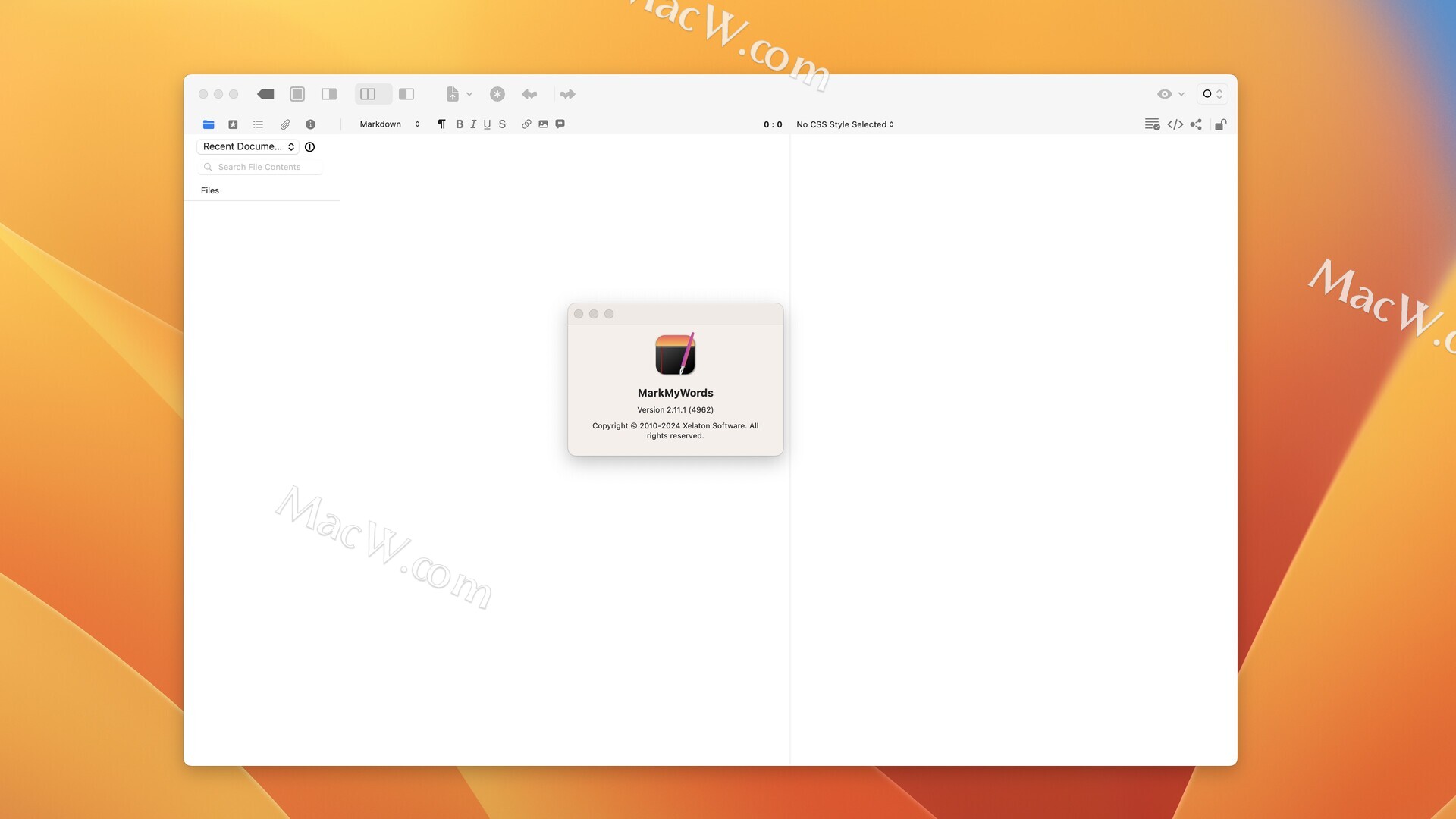
Task: Click the eye preview icon
Action: coord(1165,94)
